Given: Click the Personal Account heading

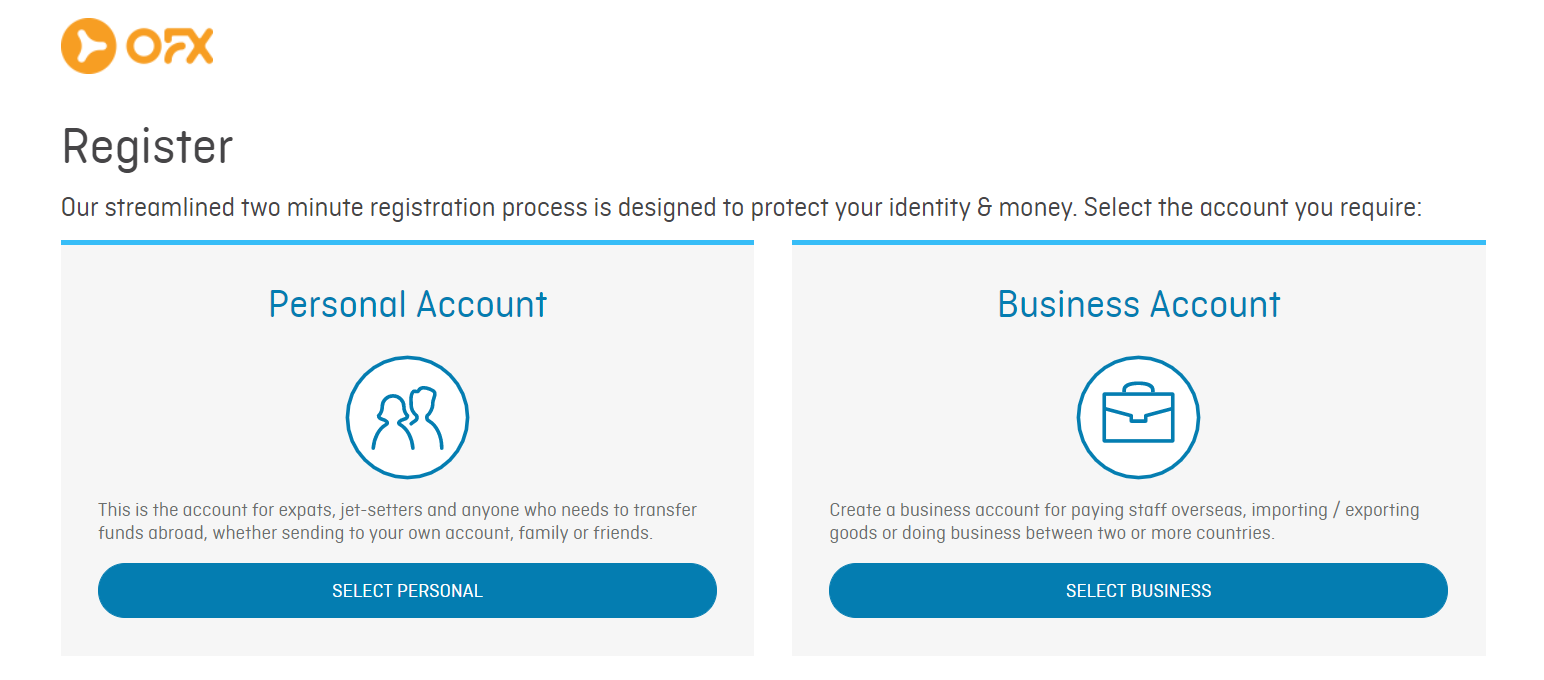Looking at the screenshot, I should [x=408, y=304].
